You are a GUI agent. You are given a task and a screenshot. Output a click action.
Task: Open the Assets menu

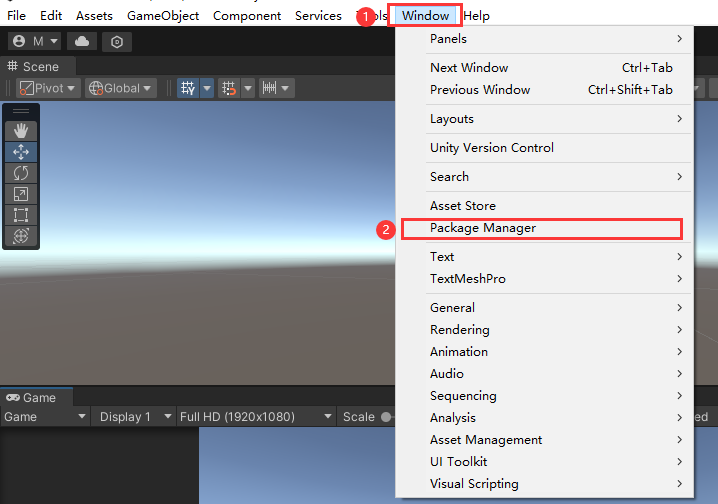point(94,16)
